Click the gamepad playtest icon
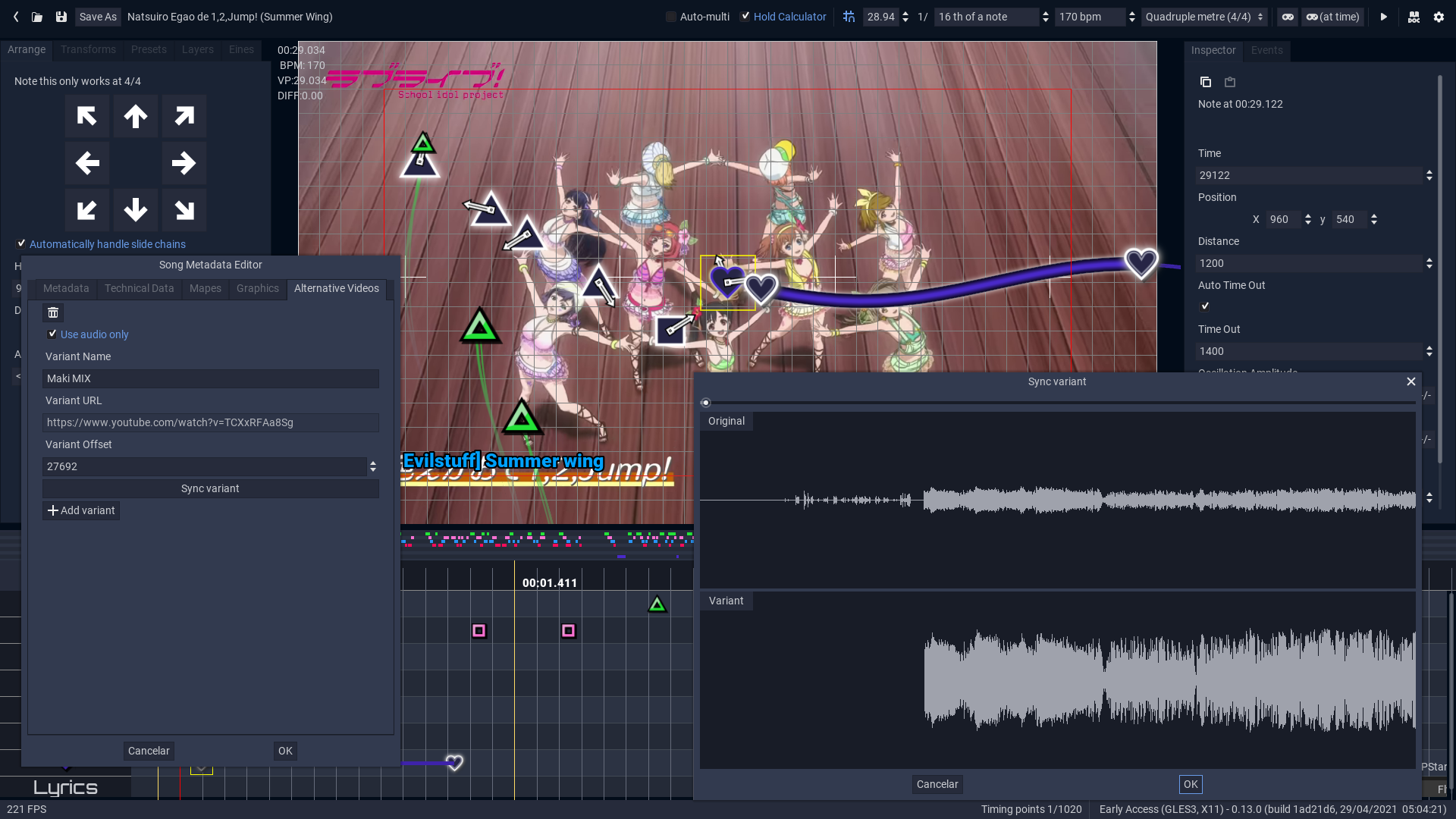 coord(1288,17)
